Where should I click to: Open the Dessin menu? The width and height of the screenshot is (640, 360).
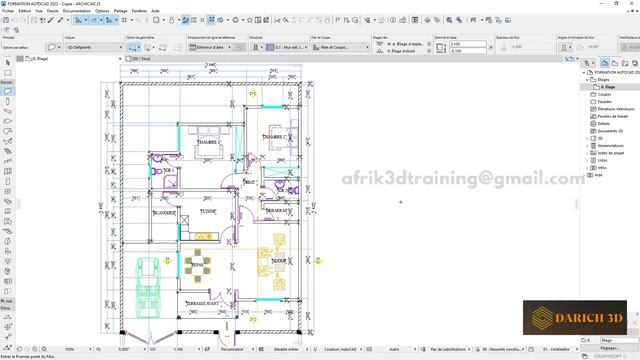(53, 11)
